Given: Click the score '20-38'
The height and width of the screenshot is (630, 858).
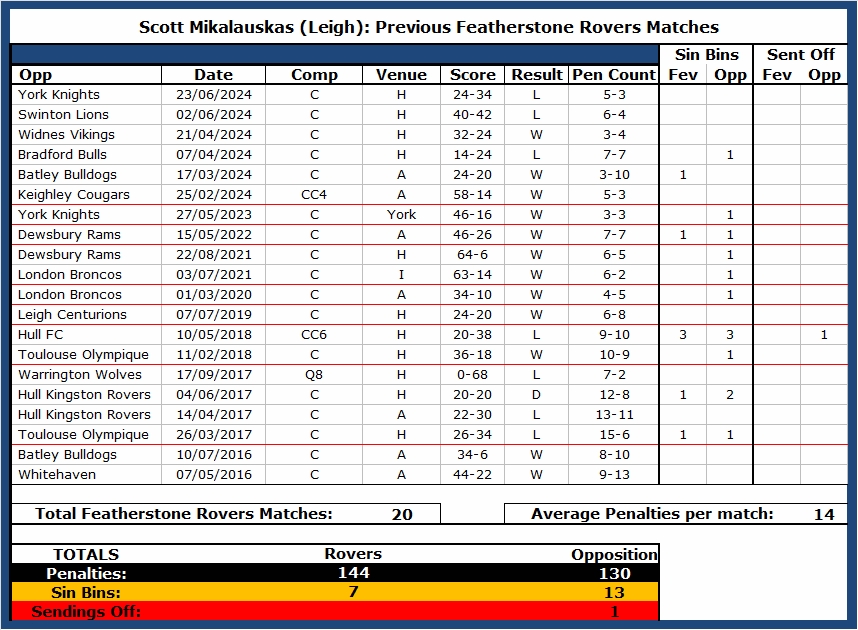Looking at the screenshot, I should pos(472,334).
